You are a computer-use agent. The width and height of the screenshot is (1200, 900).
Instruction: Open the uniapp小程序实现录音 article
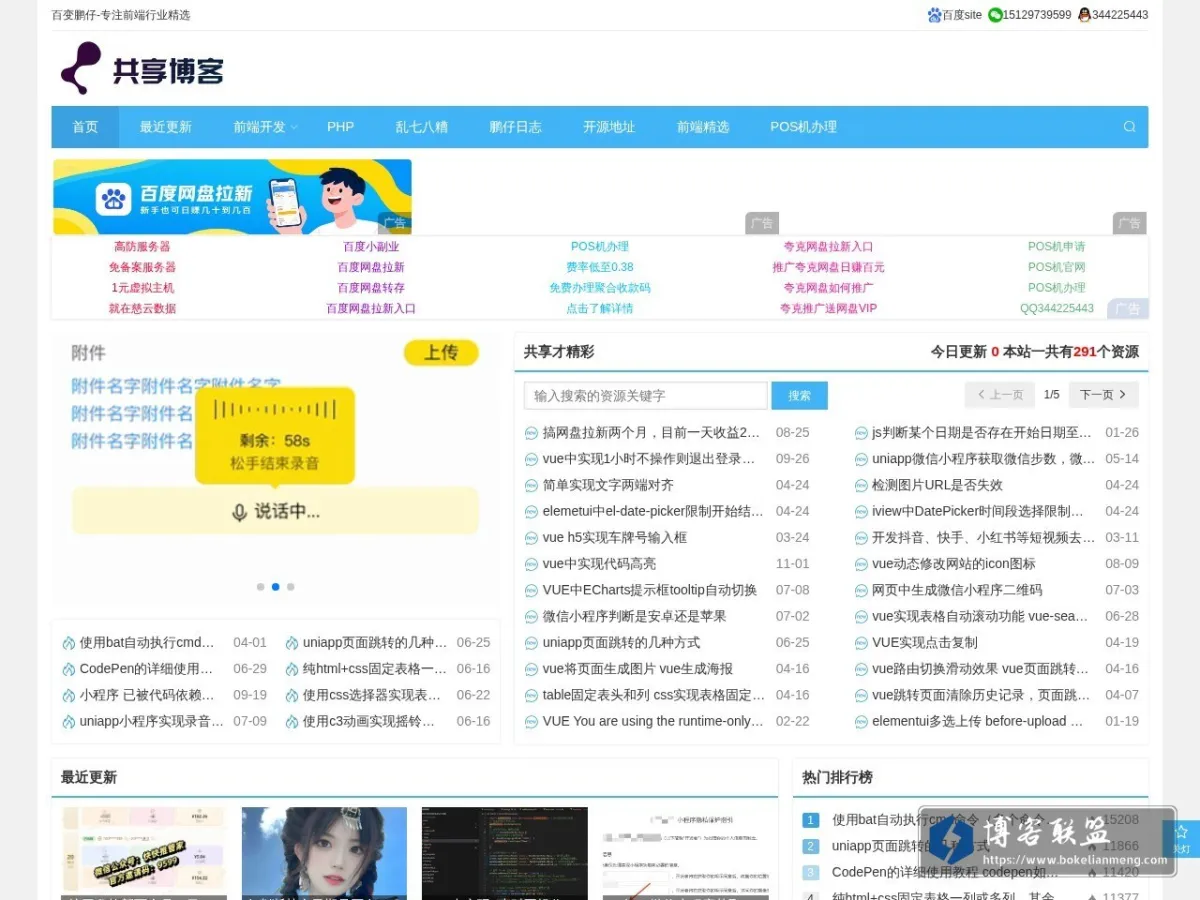click(x=152, y=721)
